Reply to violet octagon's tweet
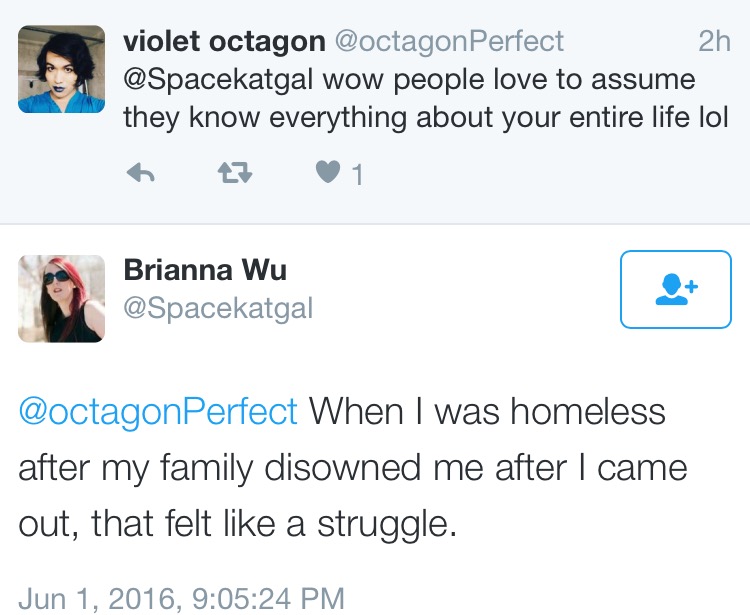The width and height of the screenshot is (750, 615). click(140, 173)
